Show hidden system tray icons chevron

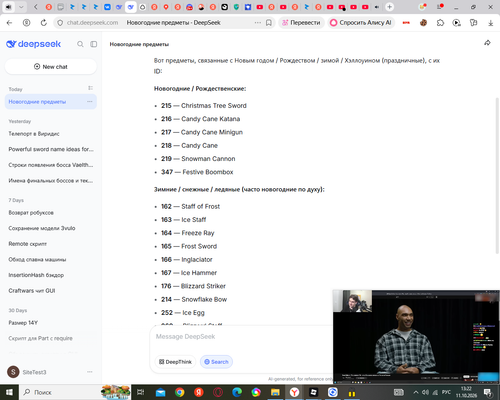click(x=416, y=392)
